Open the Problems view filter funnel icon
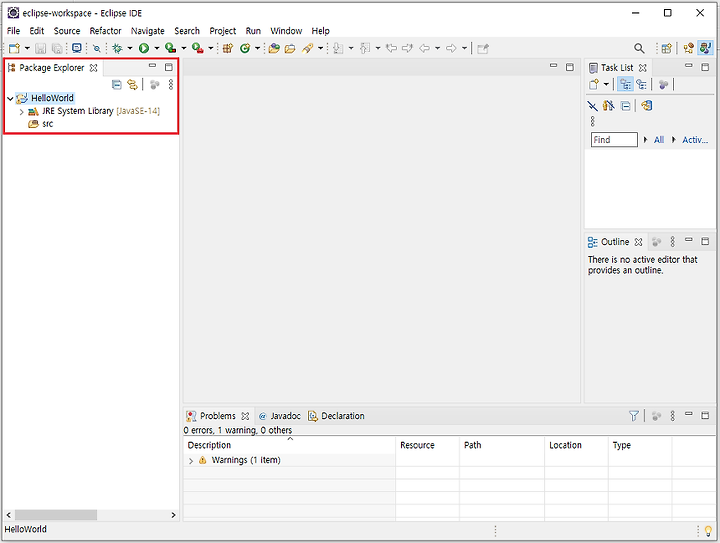This screenshot has height=543, width=720. (x=634, y=416)
